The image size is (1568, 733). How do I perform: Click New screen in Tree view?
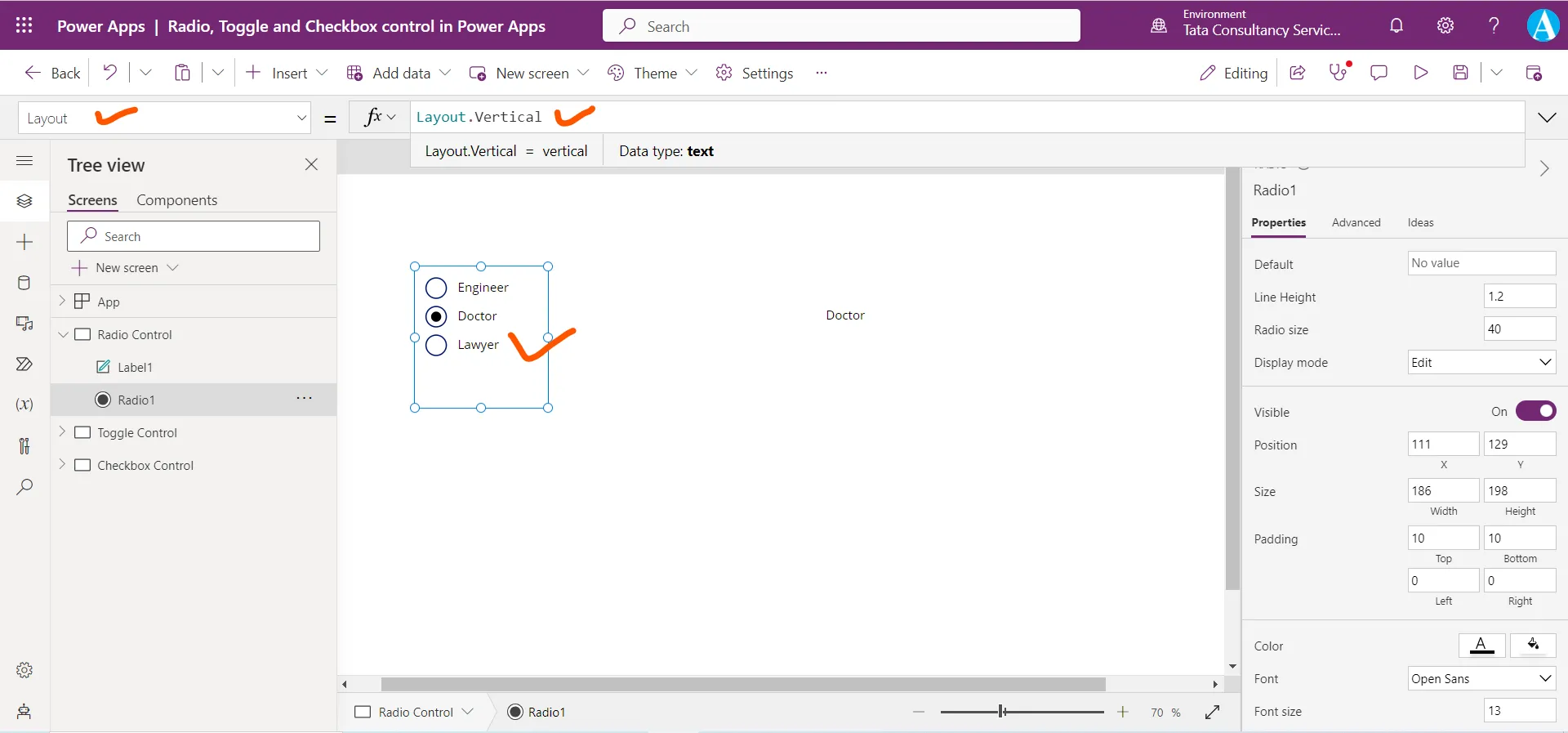tap(125, 267)
